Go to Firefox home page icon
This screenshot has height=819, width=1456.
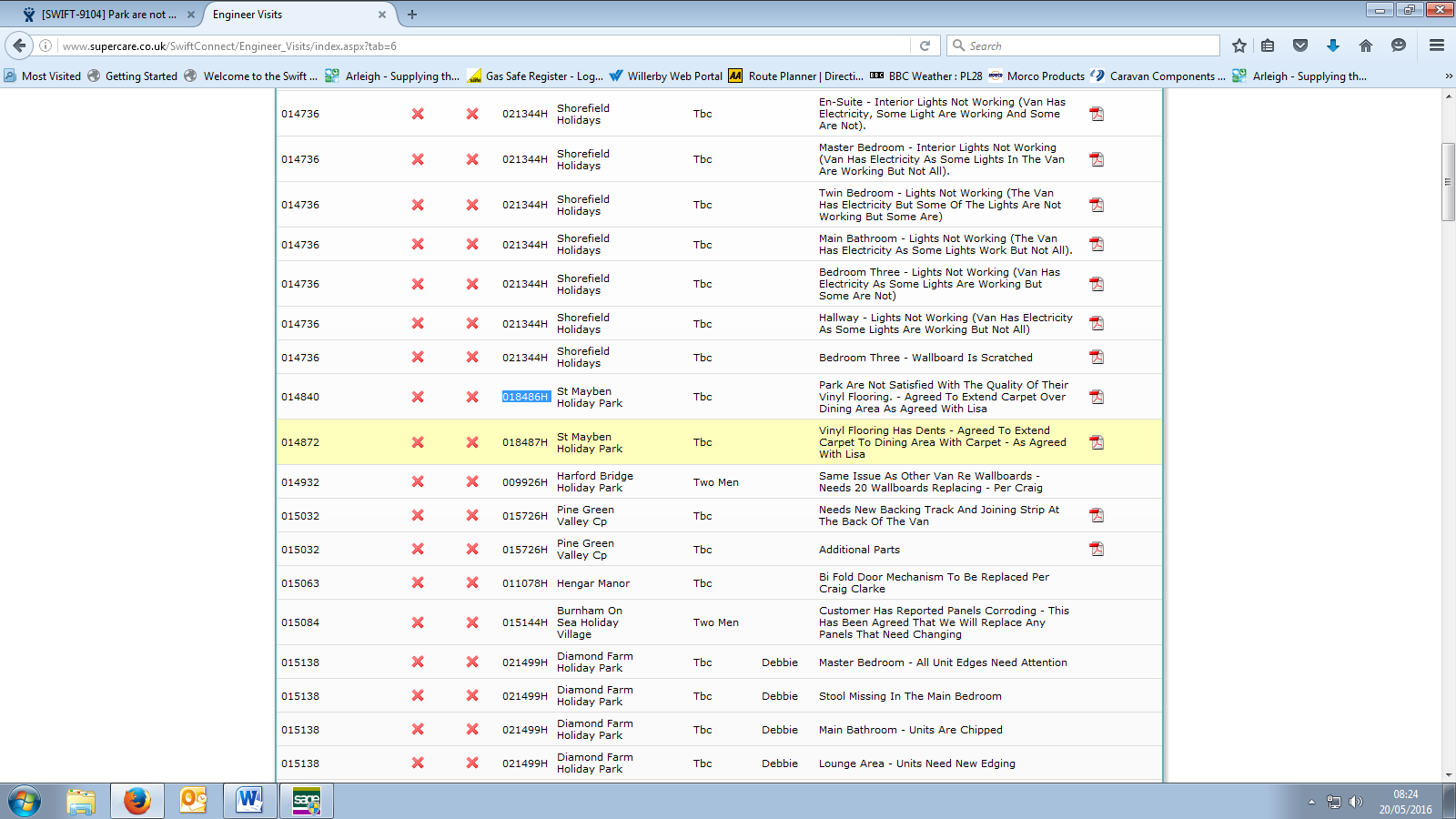(1365, 45)
